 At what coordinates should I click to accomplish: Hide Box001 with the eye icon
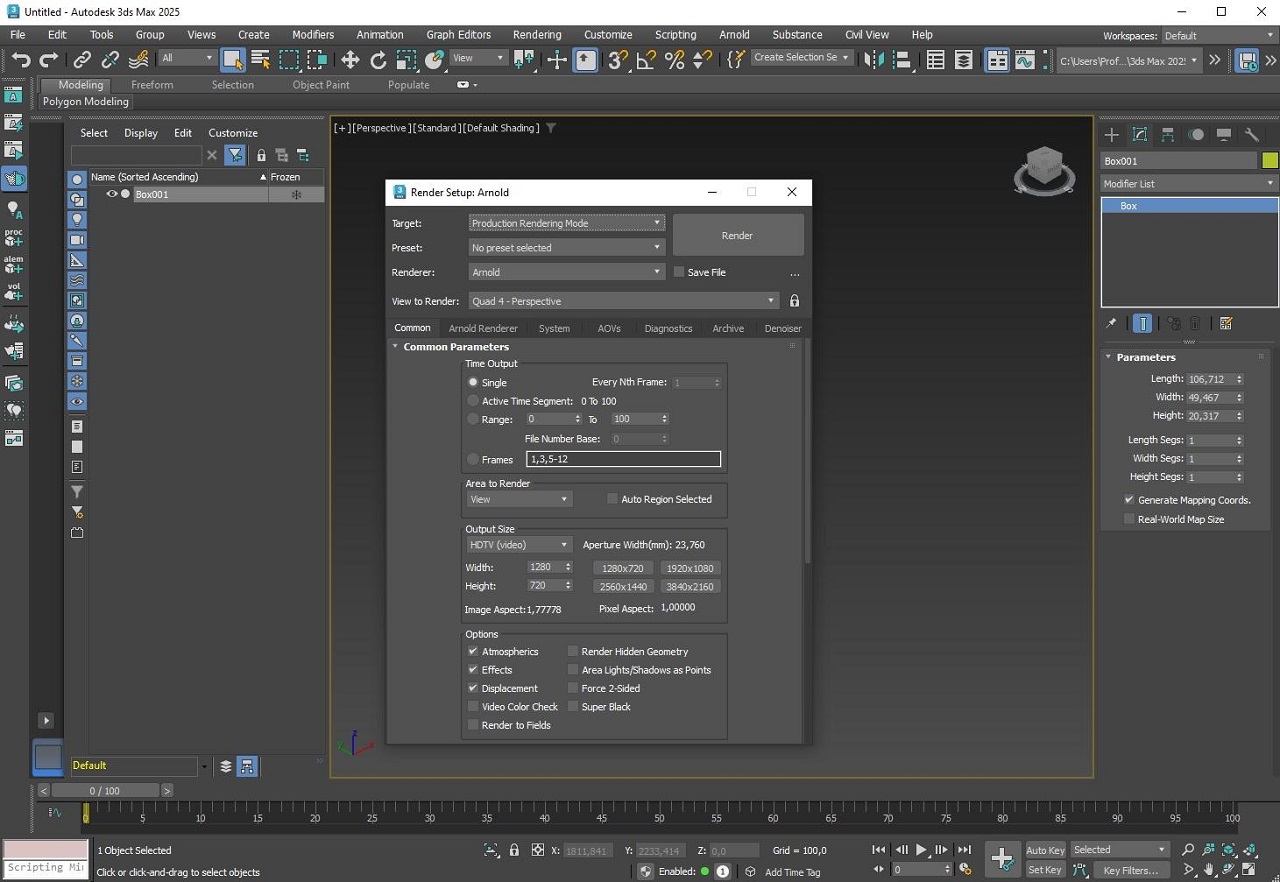pos(112,195)
